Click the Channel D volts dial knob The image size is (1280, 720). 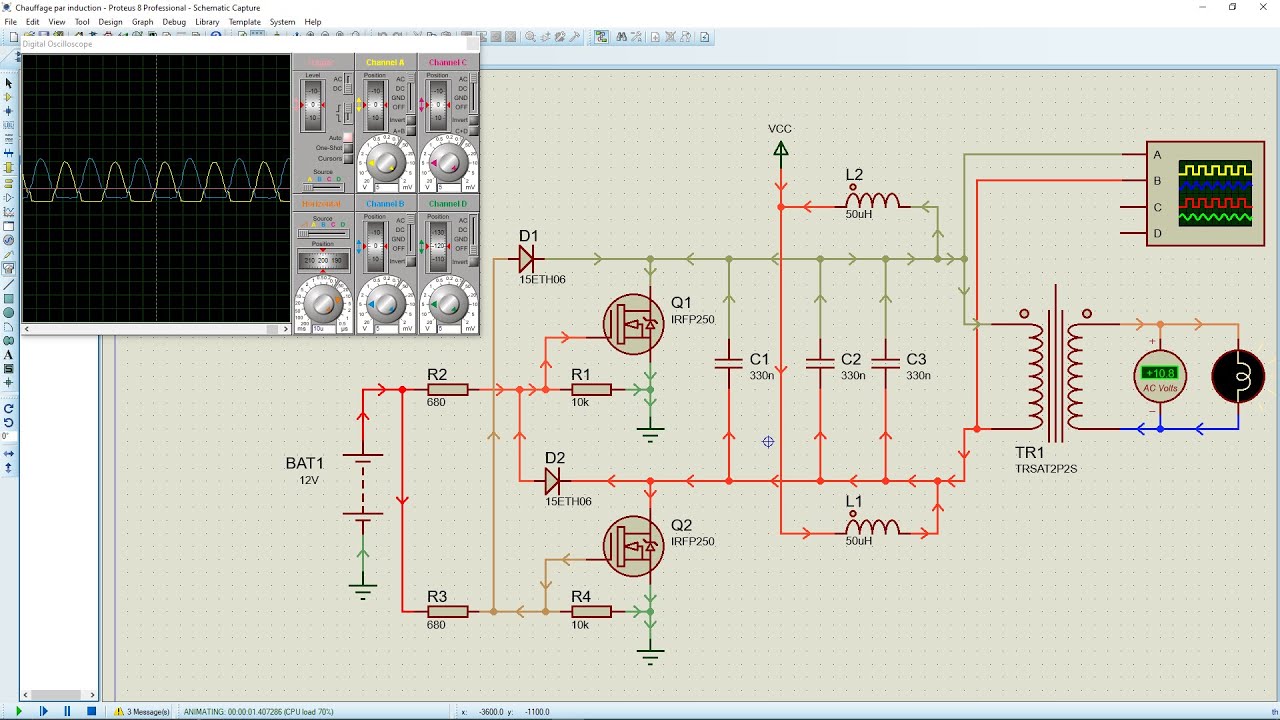click(x=448, y=304)
